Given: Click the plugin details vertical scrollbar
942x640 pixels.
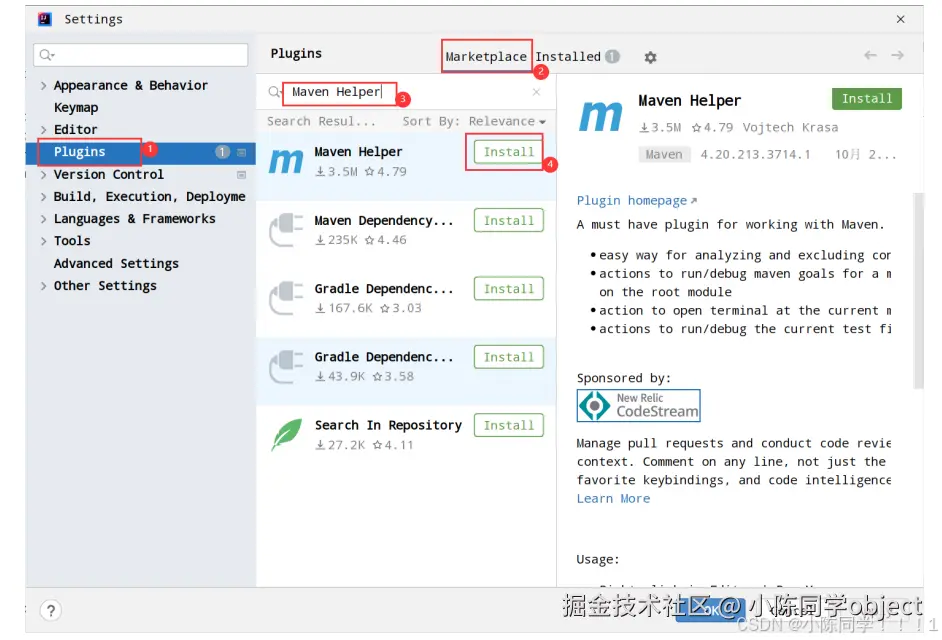Looking at the screenshot, I should click(x=918, y=291).
